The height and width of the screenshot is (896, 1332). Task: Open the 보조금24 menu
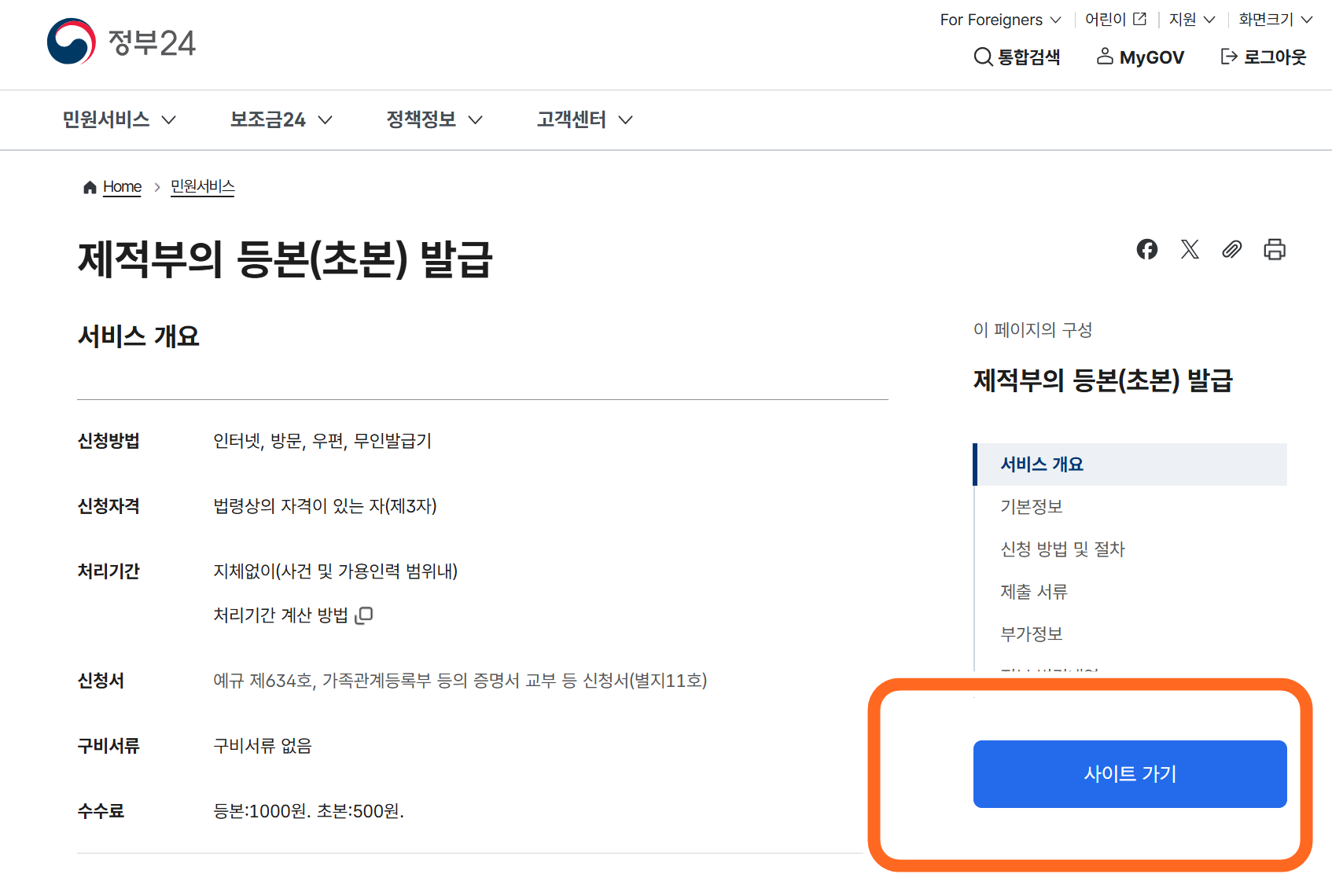coord(278,119)
